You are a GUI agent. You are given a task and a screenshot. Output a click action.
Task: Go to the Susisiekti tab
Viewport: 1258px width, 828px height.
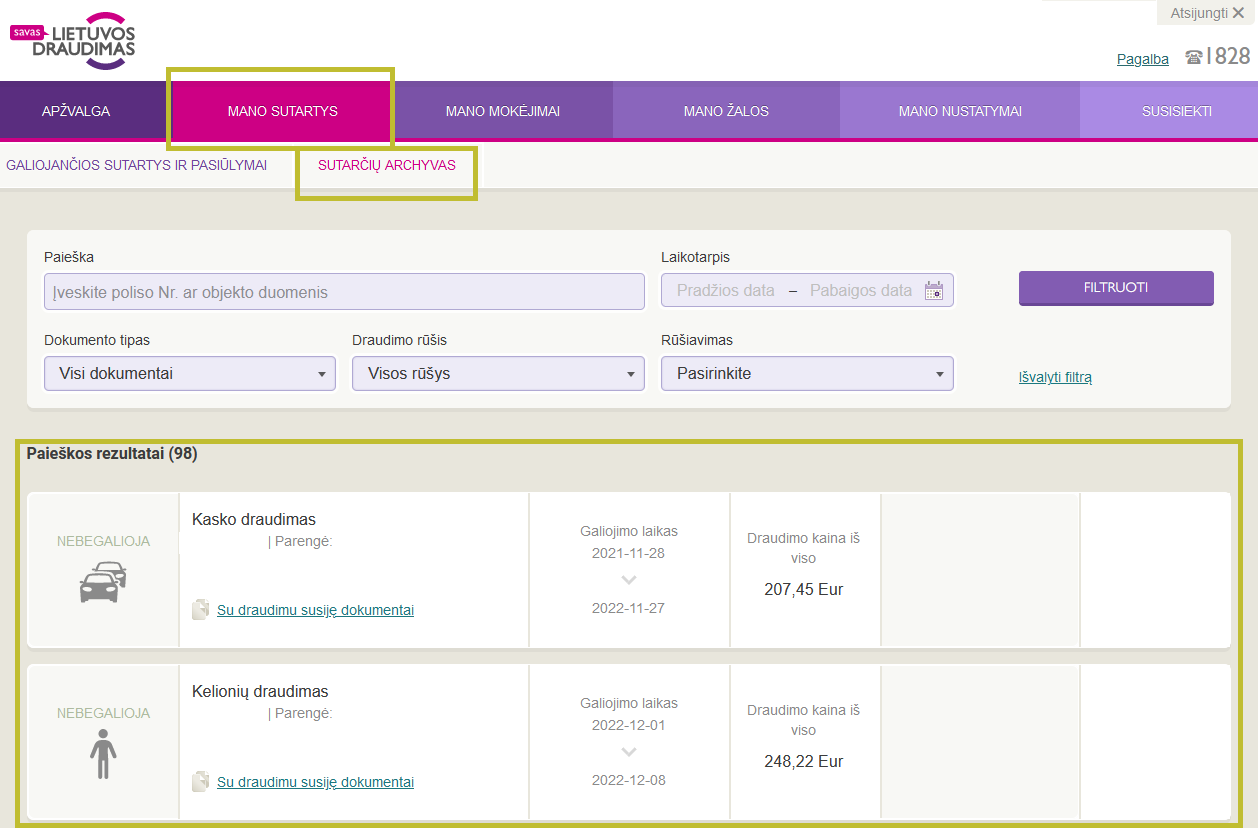point(1177,111)
